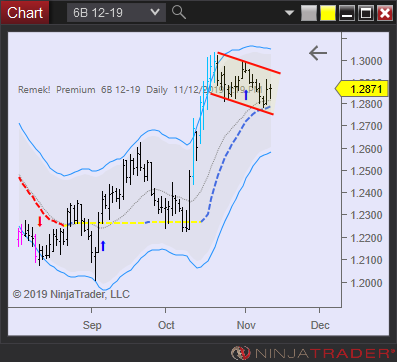The width and height of the screenshot is (397, 362).
Task: Click the gray back arrow on chart
Action: (318, 53)
